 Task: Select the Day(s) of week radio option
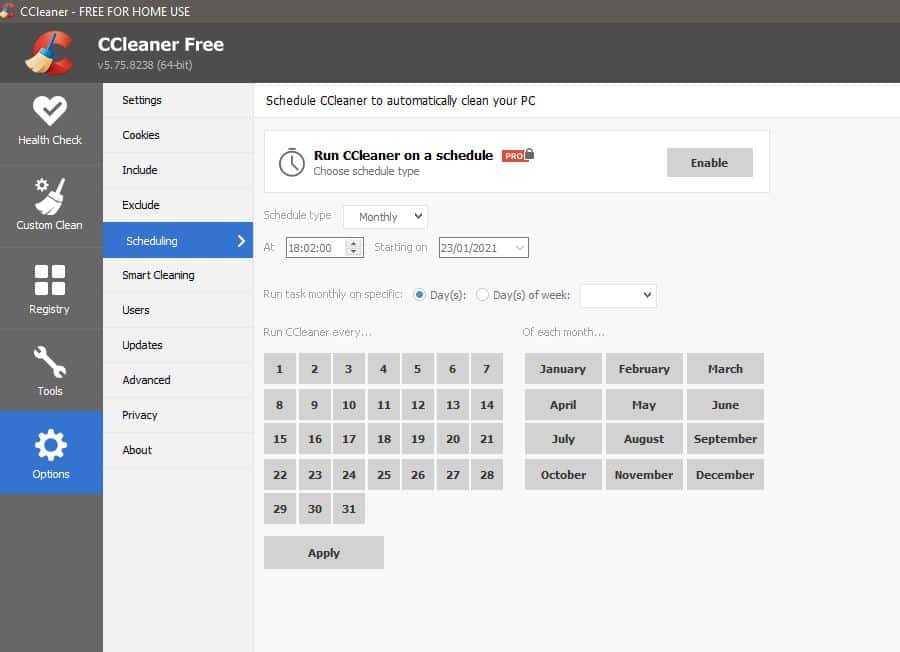click(482, 294)
